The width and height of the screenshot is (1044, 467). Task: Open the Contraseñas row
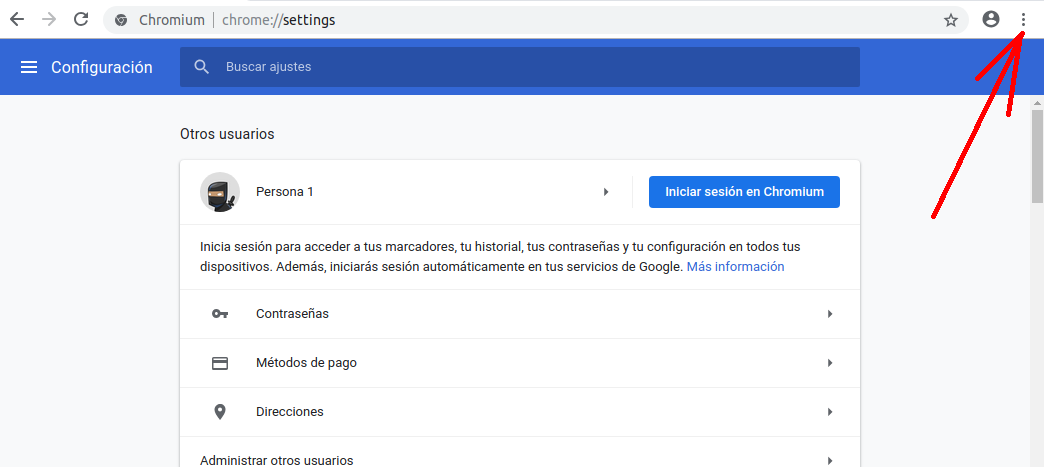[520, 314]
